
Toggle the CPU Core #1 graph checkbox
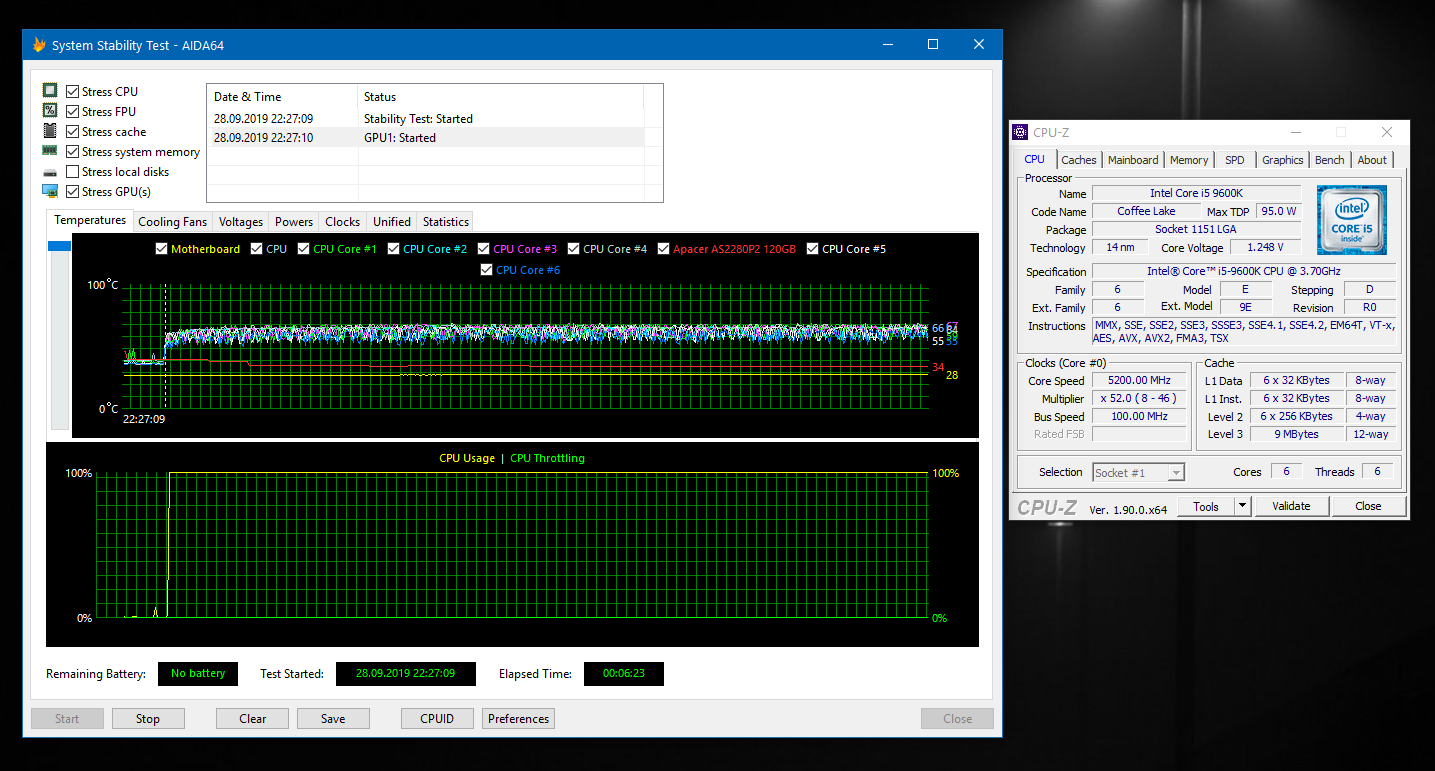pos(304,249)
